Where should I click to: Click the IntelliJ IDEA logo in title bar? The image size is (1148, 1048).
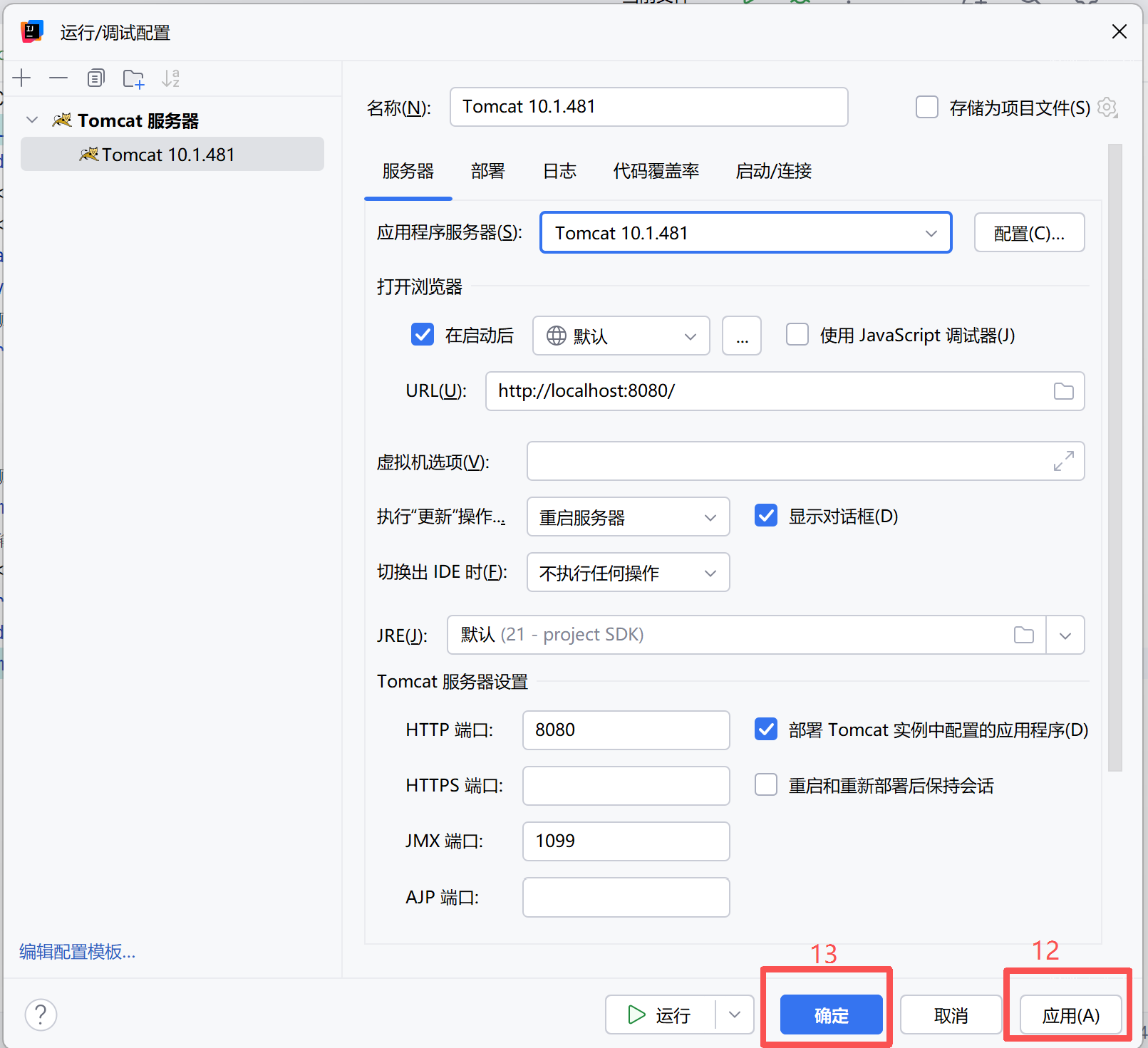(31, 32)
